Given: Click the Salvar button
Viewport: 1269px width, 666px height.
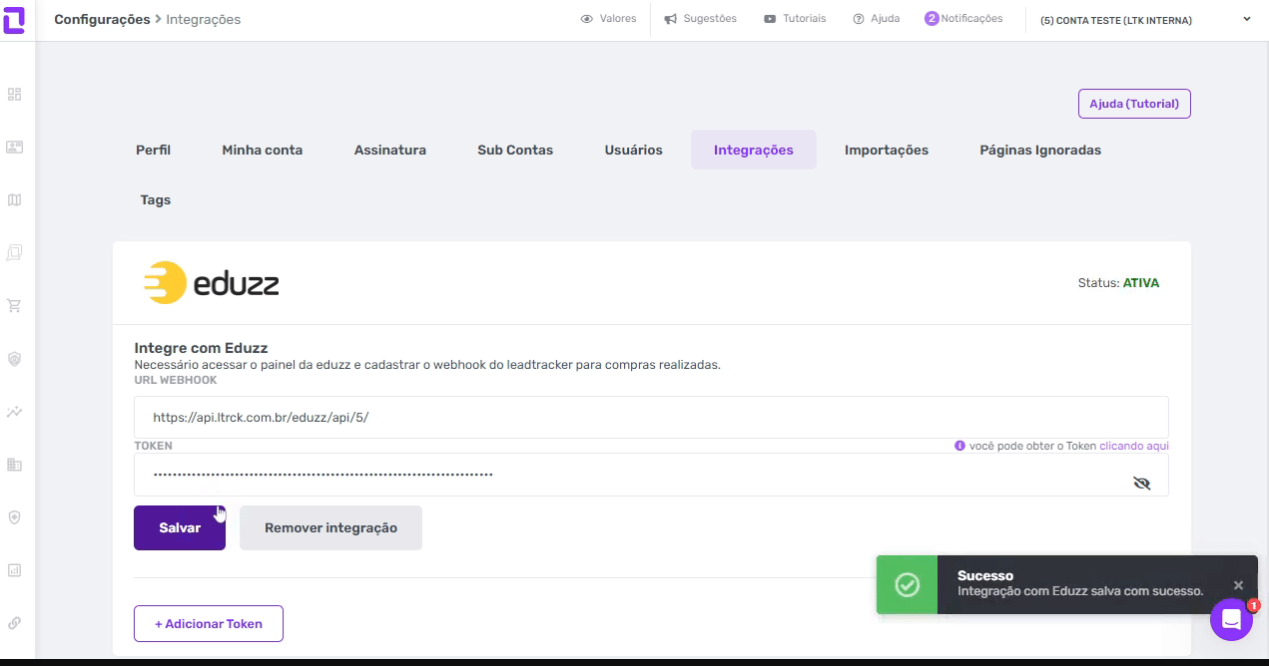Looking at the screenshot, I should tap(180, 528).
